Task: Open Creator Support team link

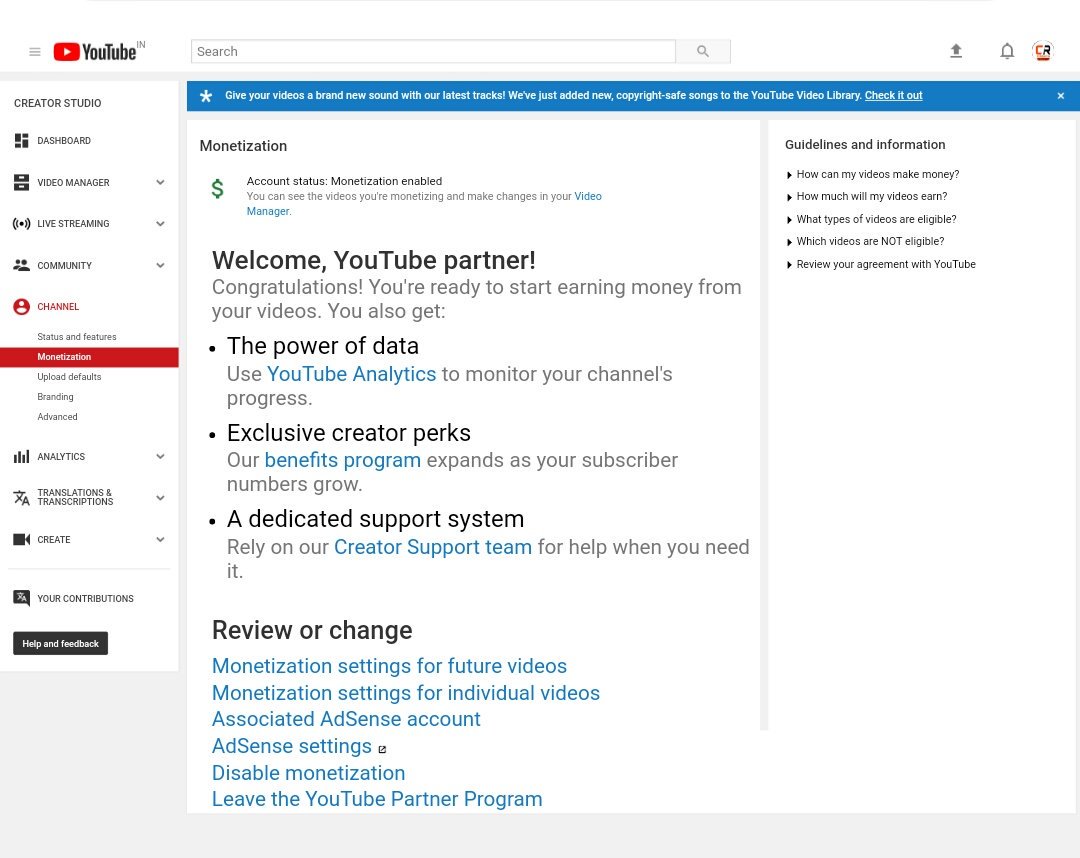Action: (x=433, y=547)
